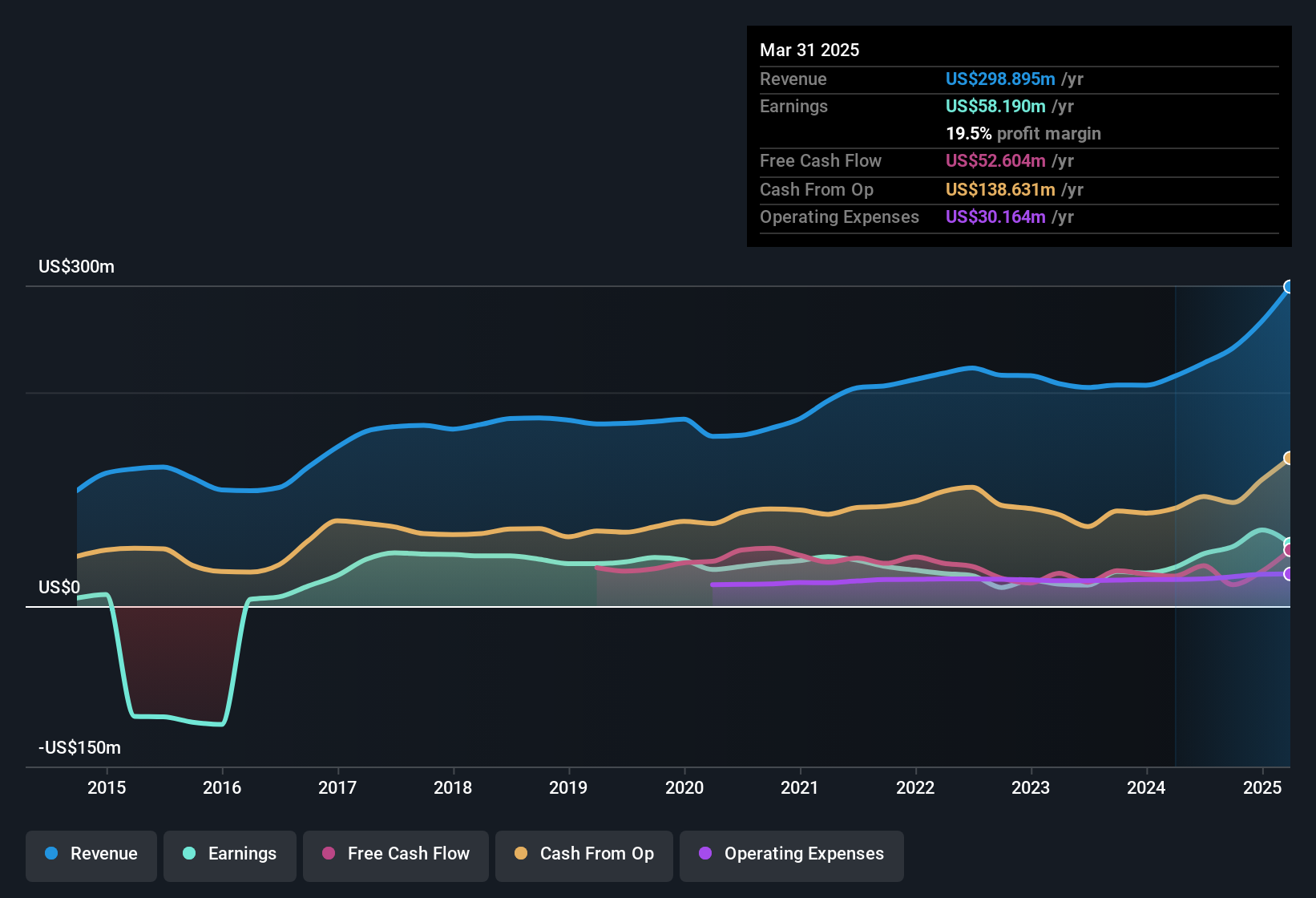Click the 2016 x-axis label
Screen dimensions: 1316x898
[222, 787]
